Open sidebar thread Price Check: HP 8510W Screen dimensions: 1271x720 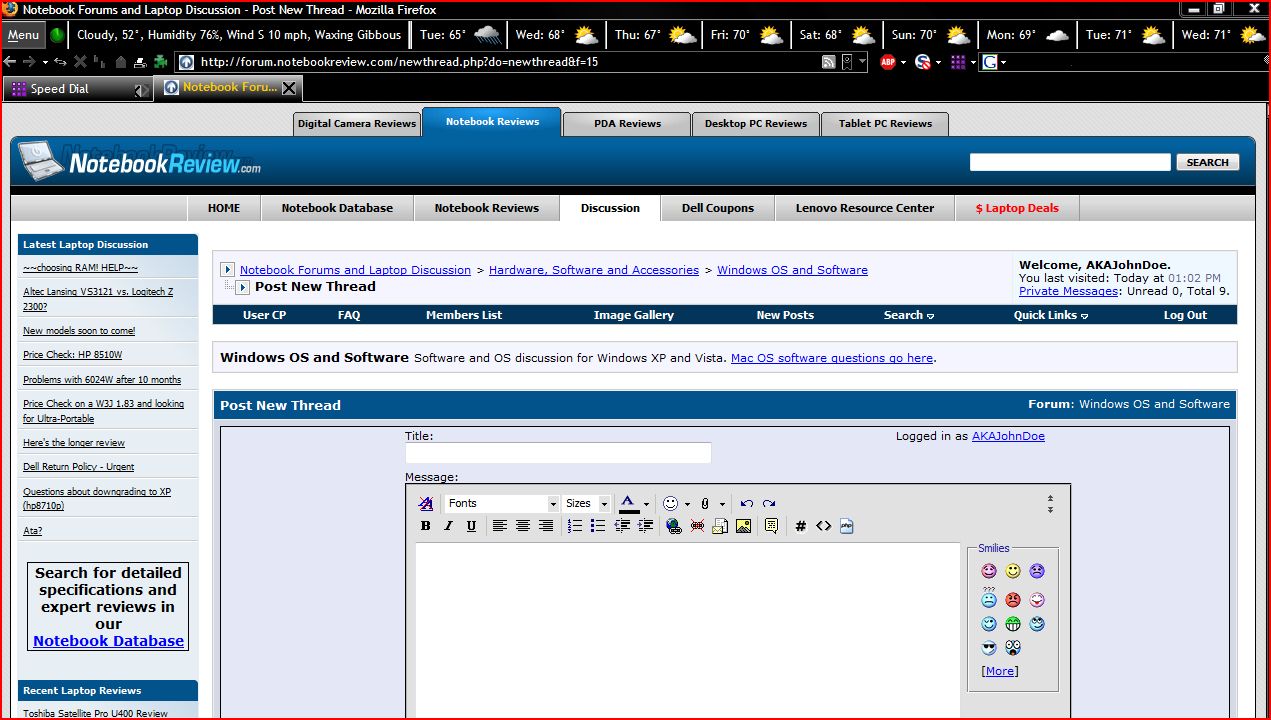(73, 355)
